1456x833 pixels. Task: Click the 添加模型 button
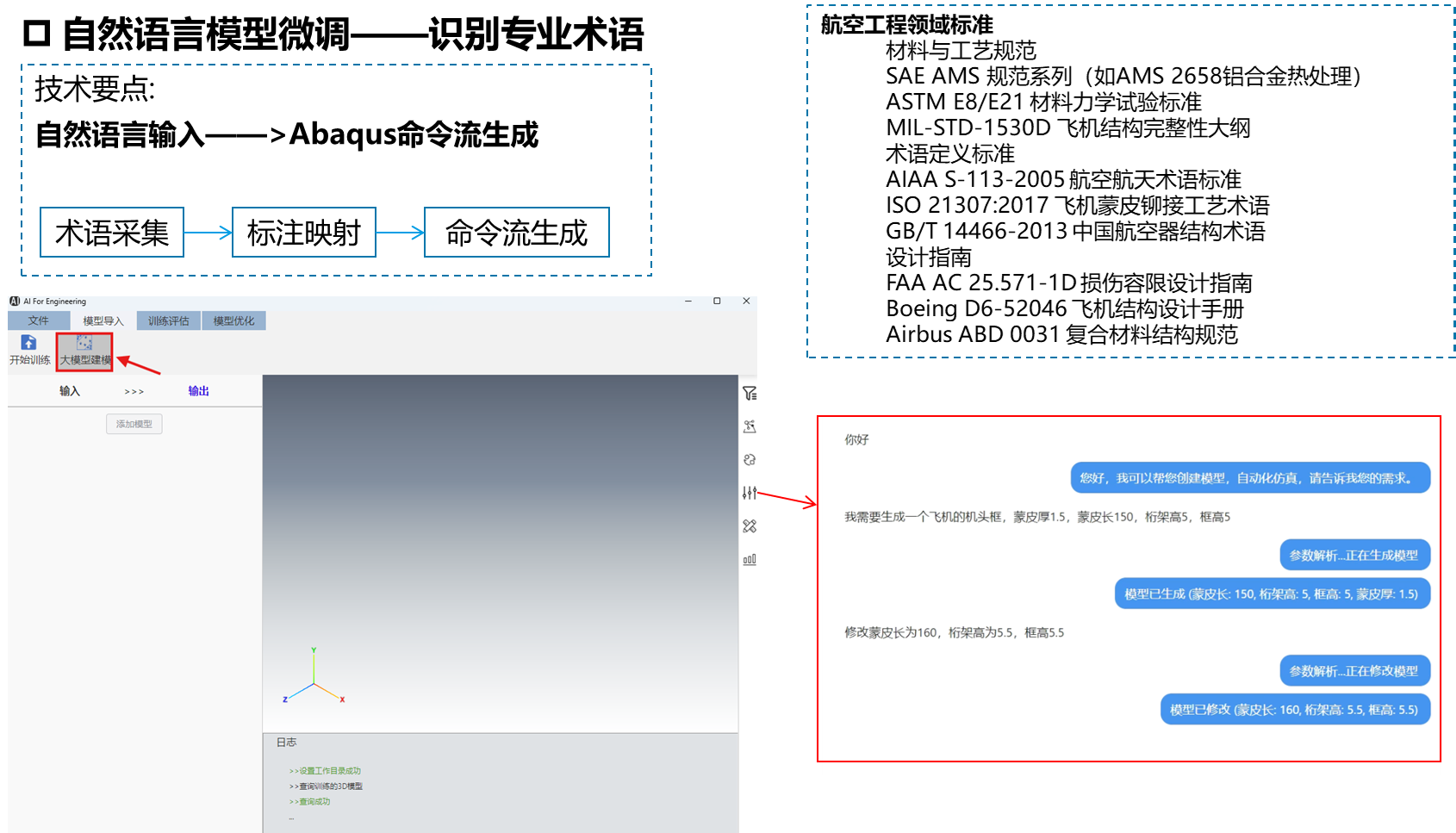134,424
